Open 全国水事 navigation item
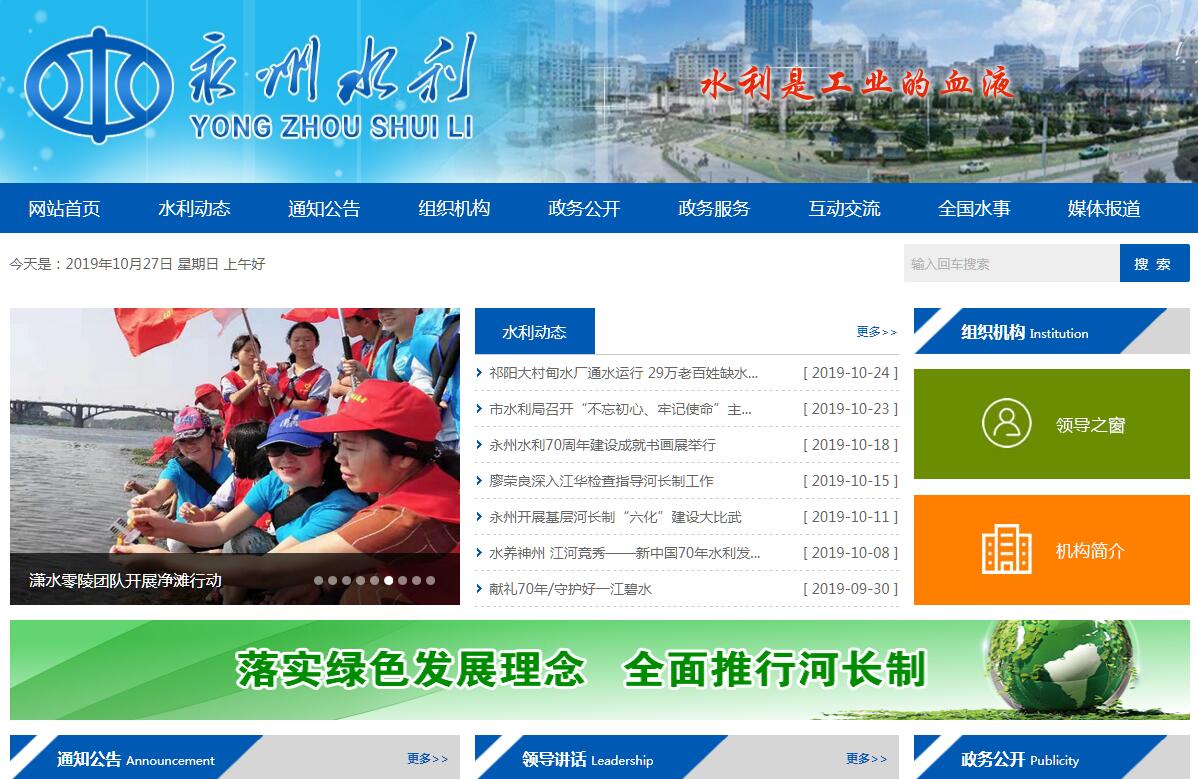1198x779 pixels. [974, 208]
